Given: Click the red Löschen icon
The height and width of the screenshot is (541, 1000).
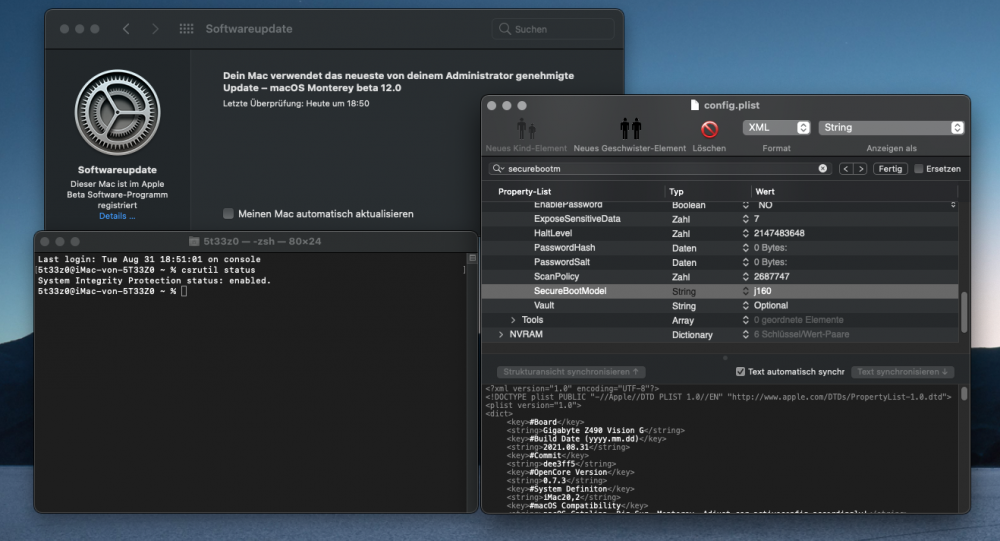Looking at the screenshot, I should [x=709, y=130].
